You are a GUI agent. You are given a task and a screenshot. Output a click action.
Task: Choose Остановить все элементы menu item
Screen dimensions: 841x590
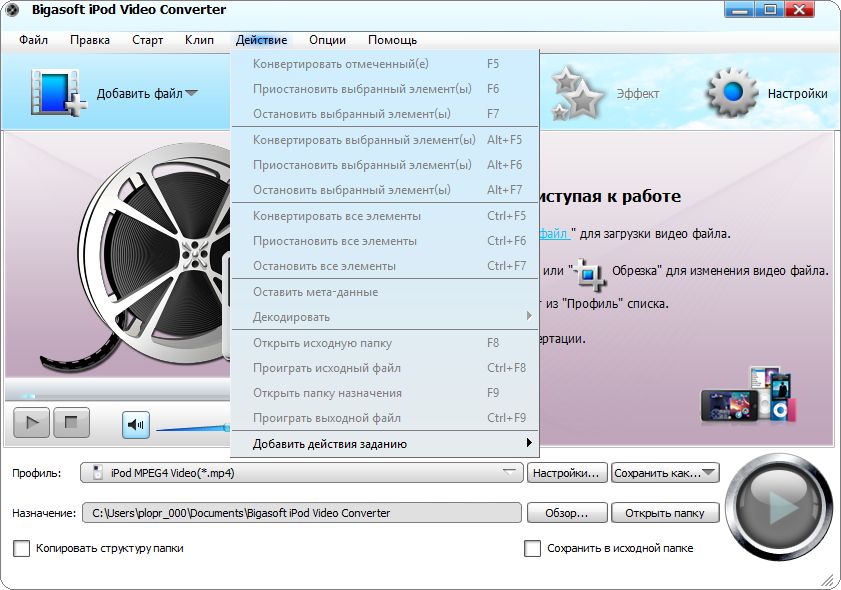point(385,266)
